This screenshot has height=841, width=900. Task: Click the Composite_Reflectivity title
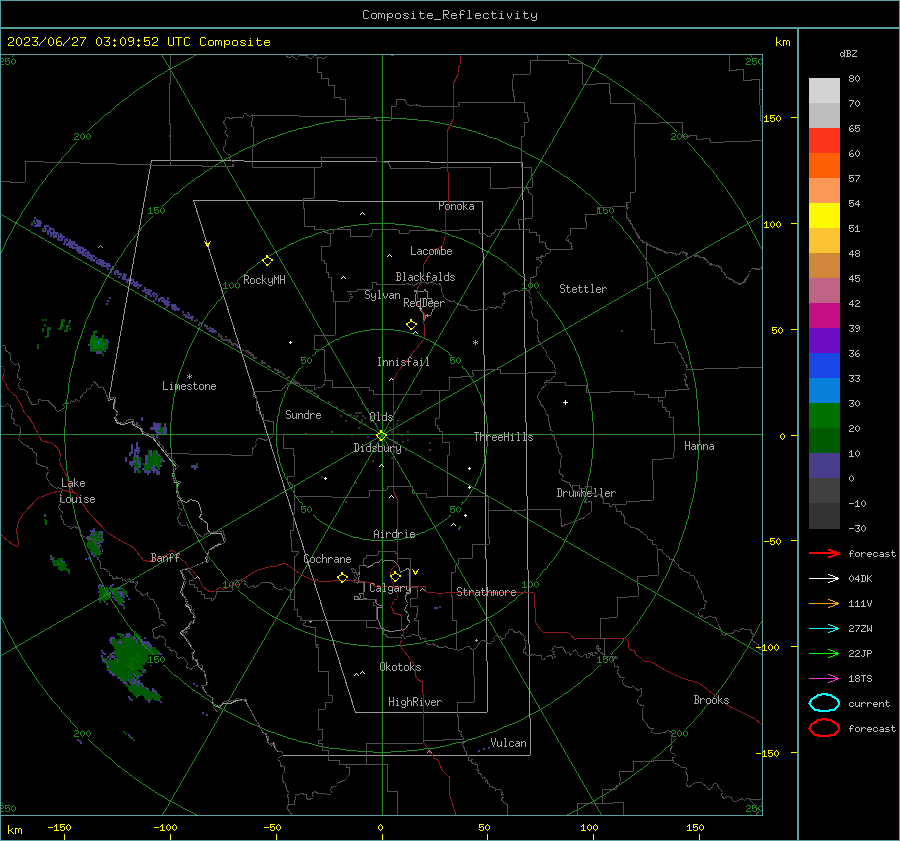point(450,15)
